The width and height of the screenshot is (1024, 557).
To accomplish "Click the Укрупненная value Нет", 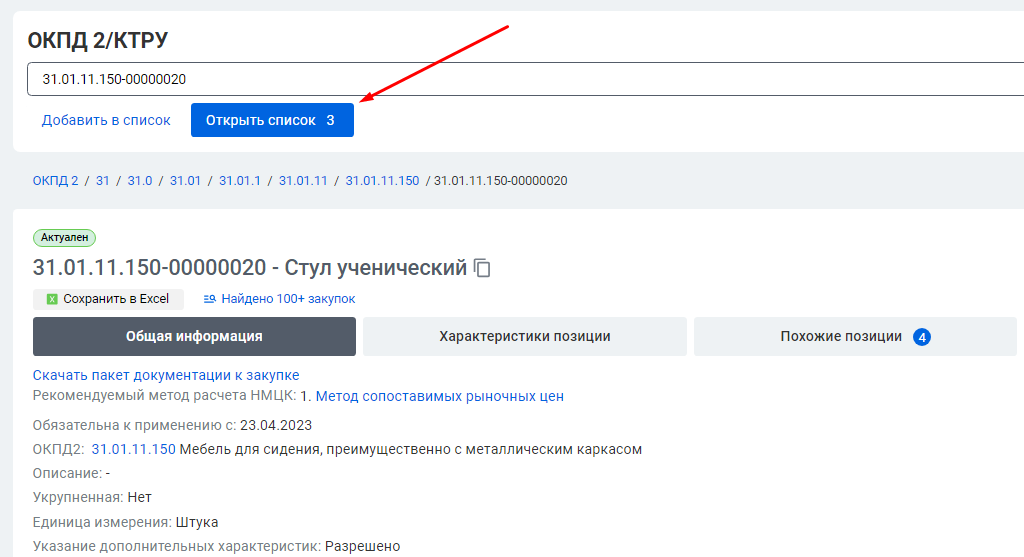I will pyautogui.click(x=139, y=498).
